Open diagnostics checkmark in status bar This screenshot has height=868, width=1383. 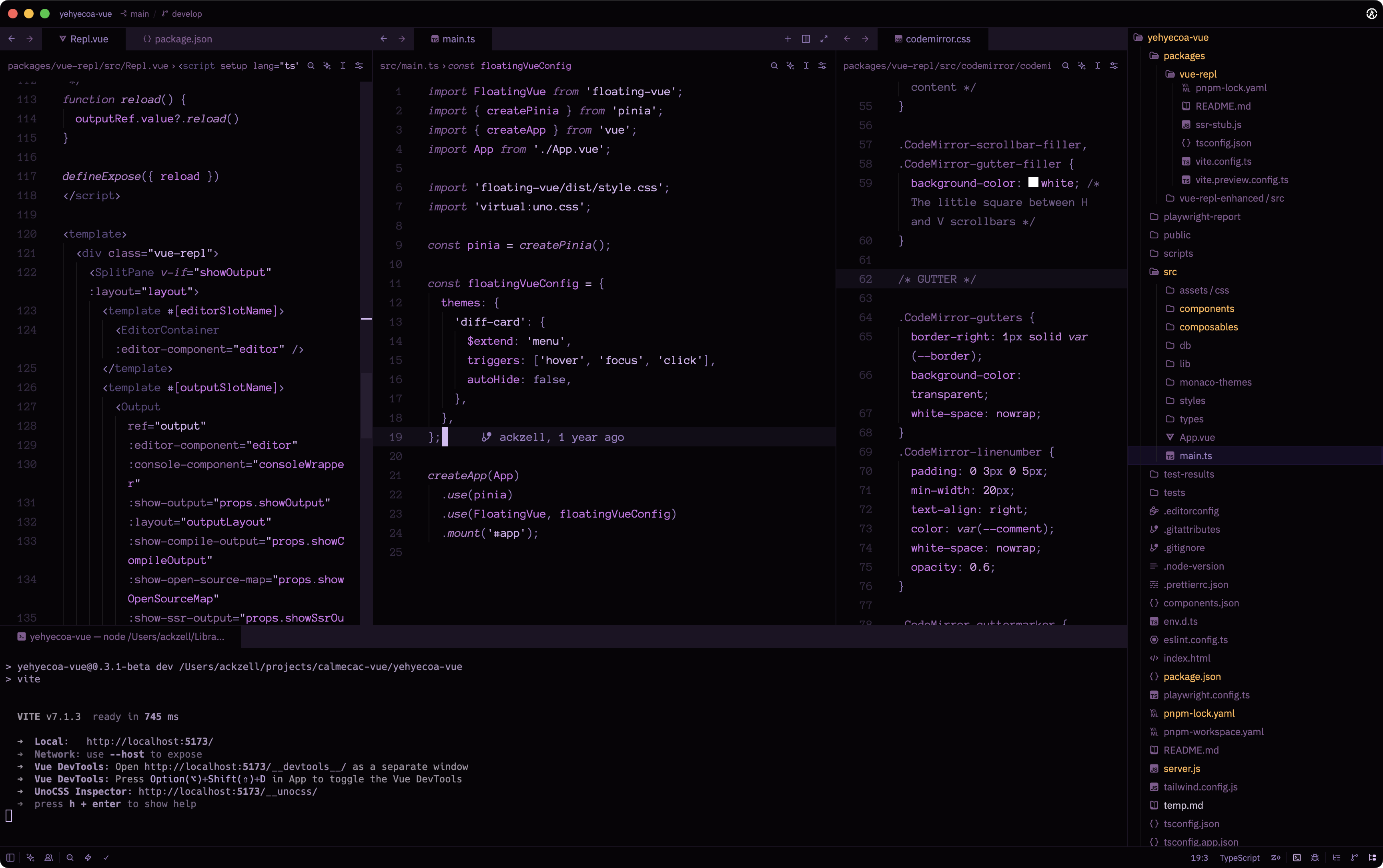tap(106, 858)
